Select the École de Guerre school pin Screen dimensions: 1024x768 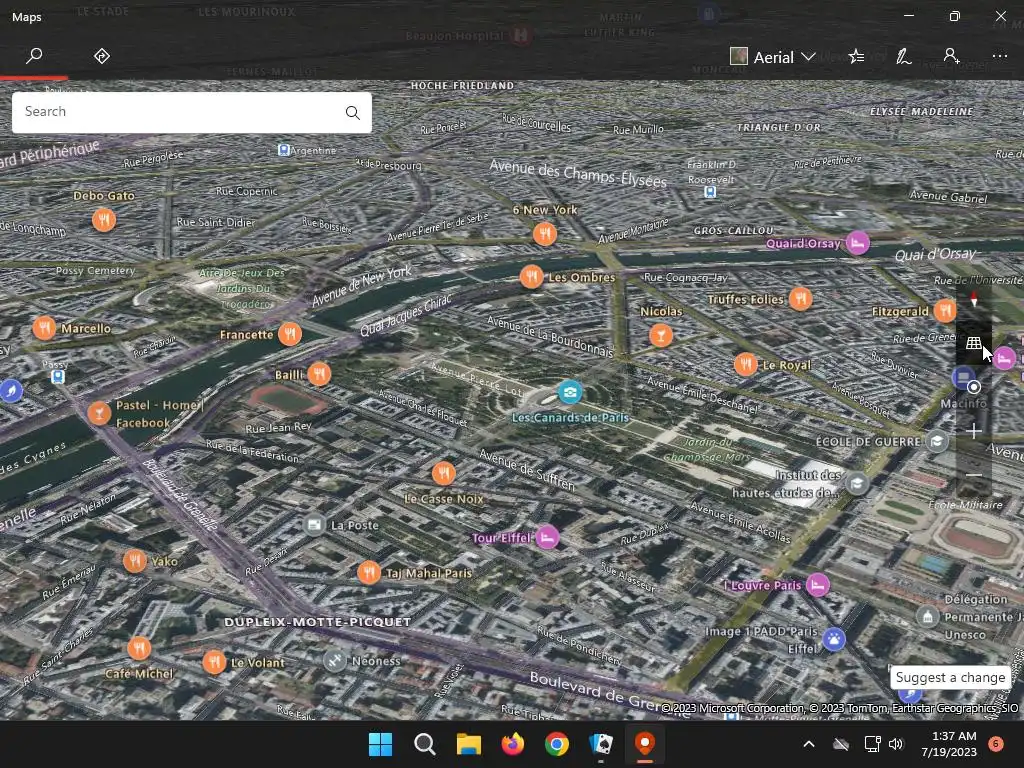pos(937,441)
